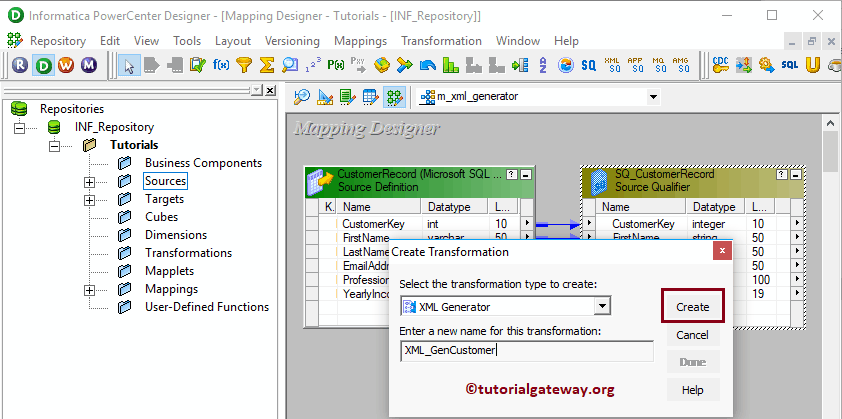The height and width of the screenshot is (419, 842).
Task: Click the transformation name input field
Action: click(527, 350)
